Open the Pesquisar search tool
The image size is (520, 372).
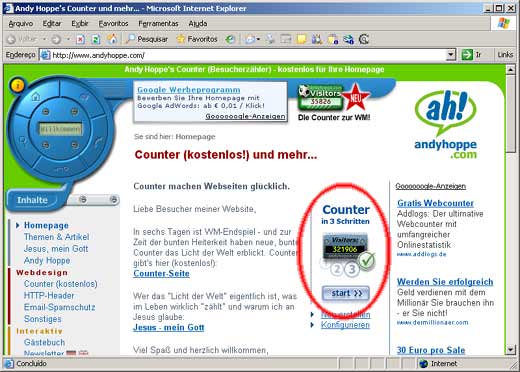pyautogui.click(x=147, y=39)
